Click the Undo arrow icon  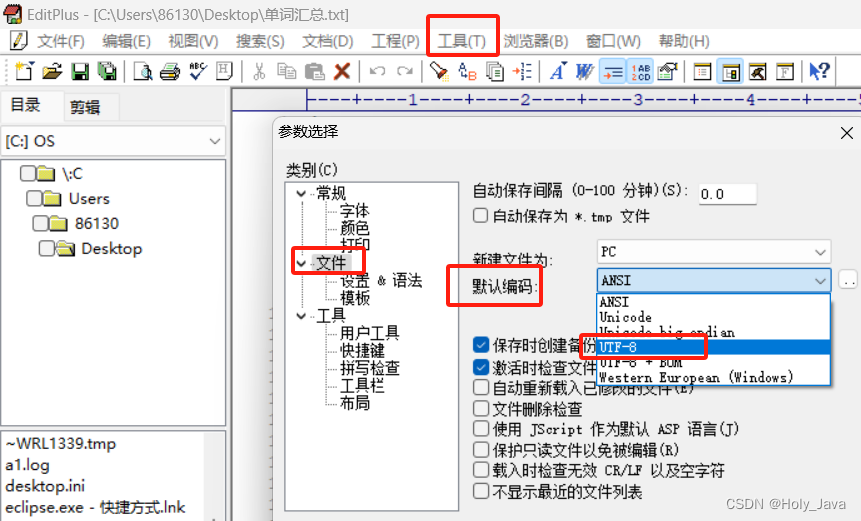(x=377, y=71)
